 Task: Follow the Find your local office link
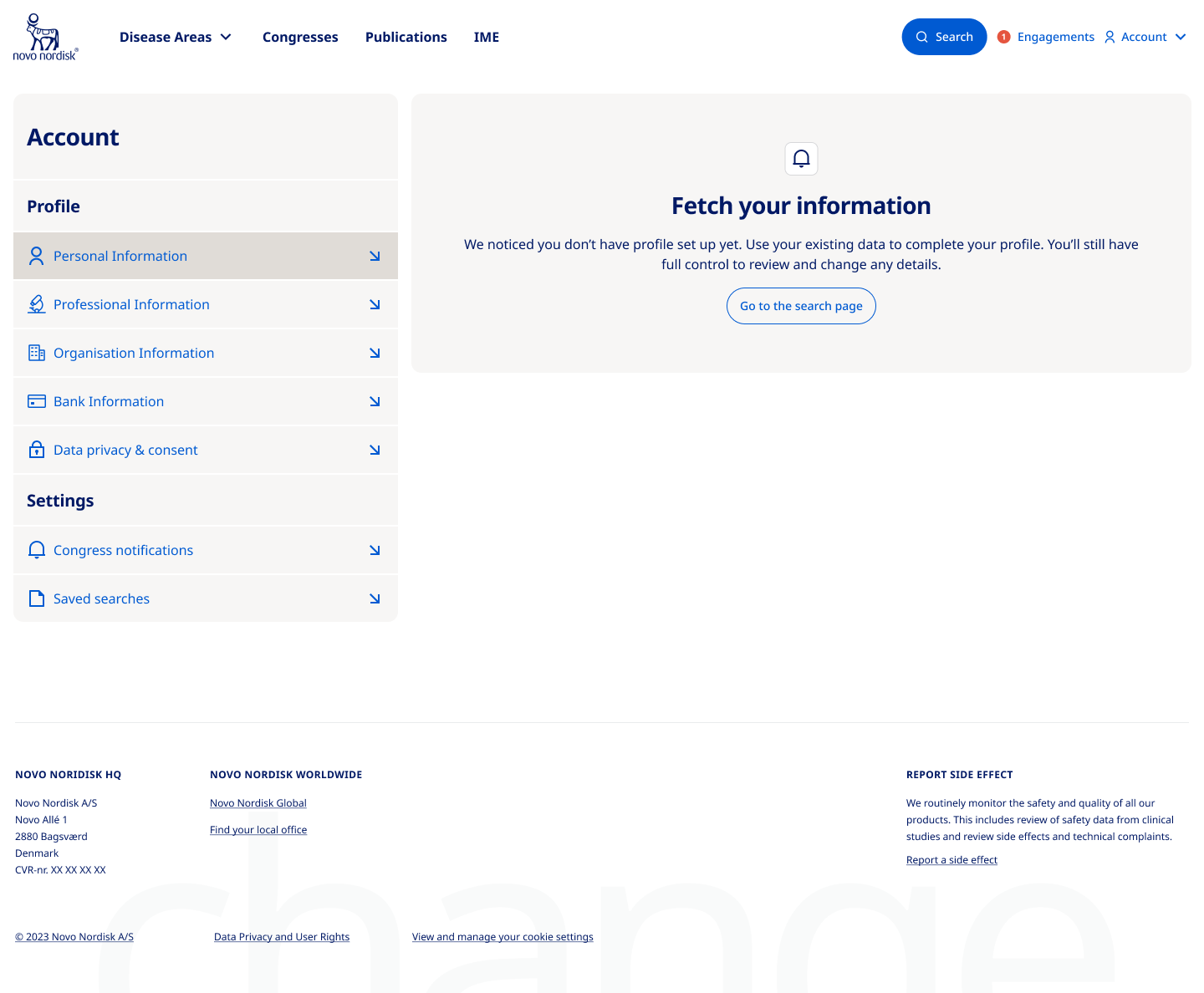pyautogui.click(x=258, y=830)
